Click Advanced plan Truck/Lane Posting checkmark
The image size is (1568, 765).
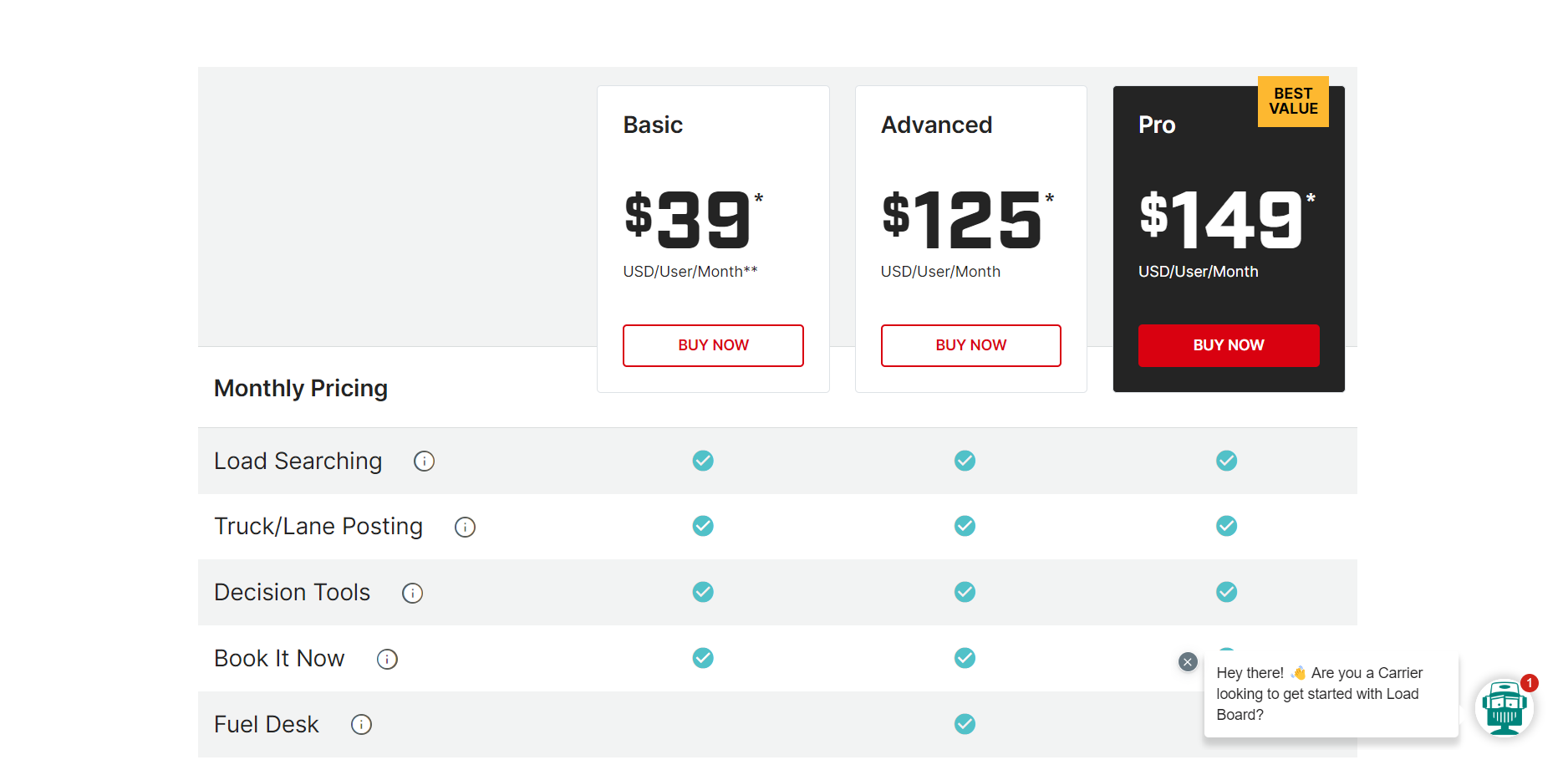965,526
